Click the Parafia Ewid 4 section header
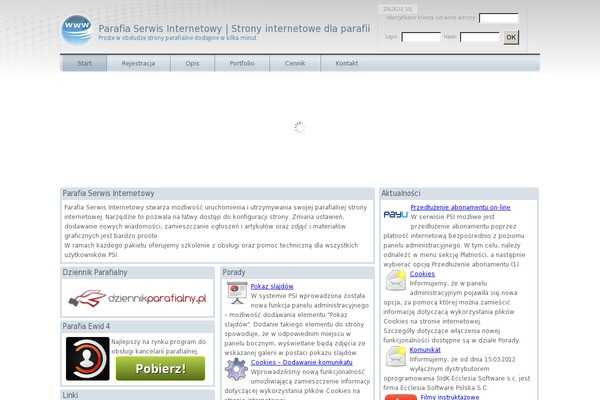This screenshot has height=400, width=600. 86,326
